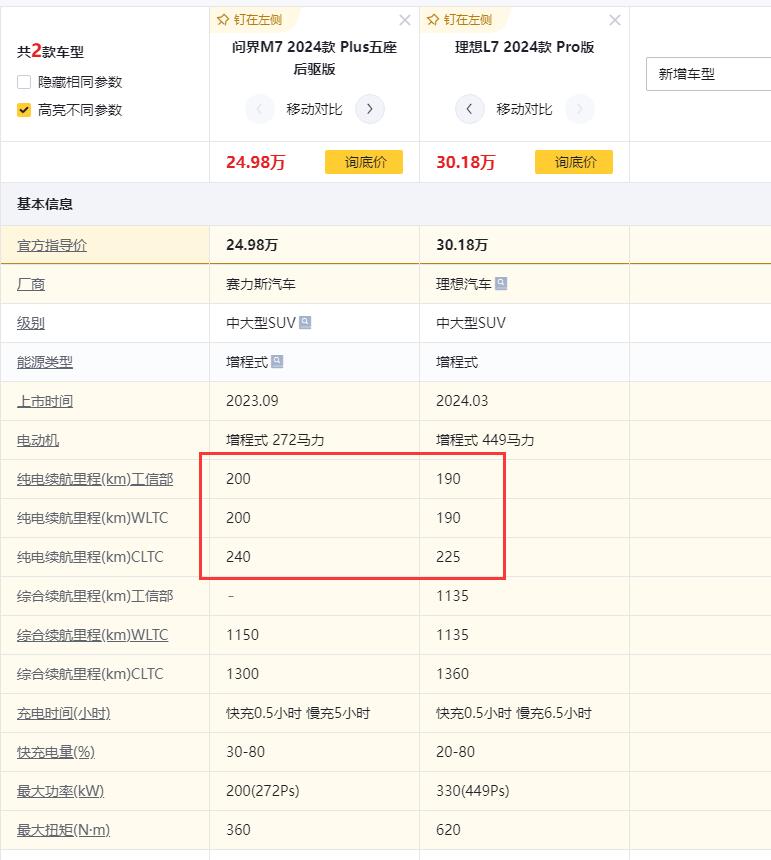Open the 新增车型 selector

click(x=708, y=74)
